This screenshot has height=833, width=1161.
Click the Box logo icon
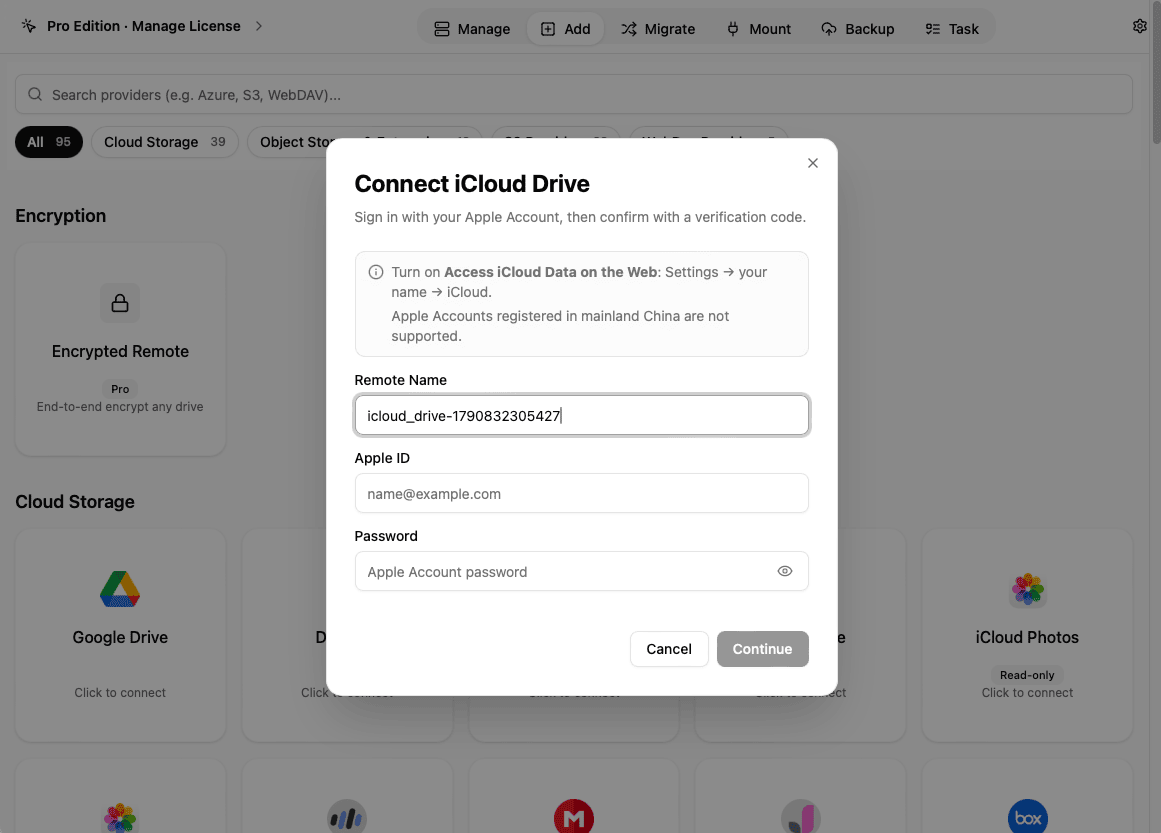tap(1028, 816)
